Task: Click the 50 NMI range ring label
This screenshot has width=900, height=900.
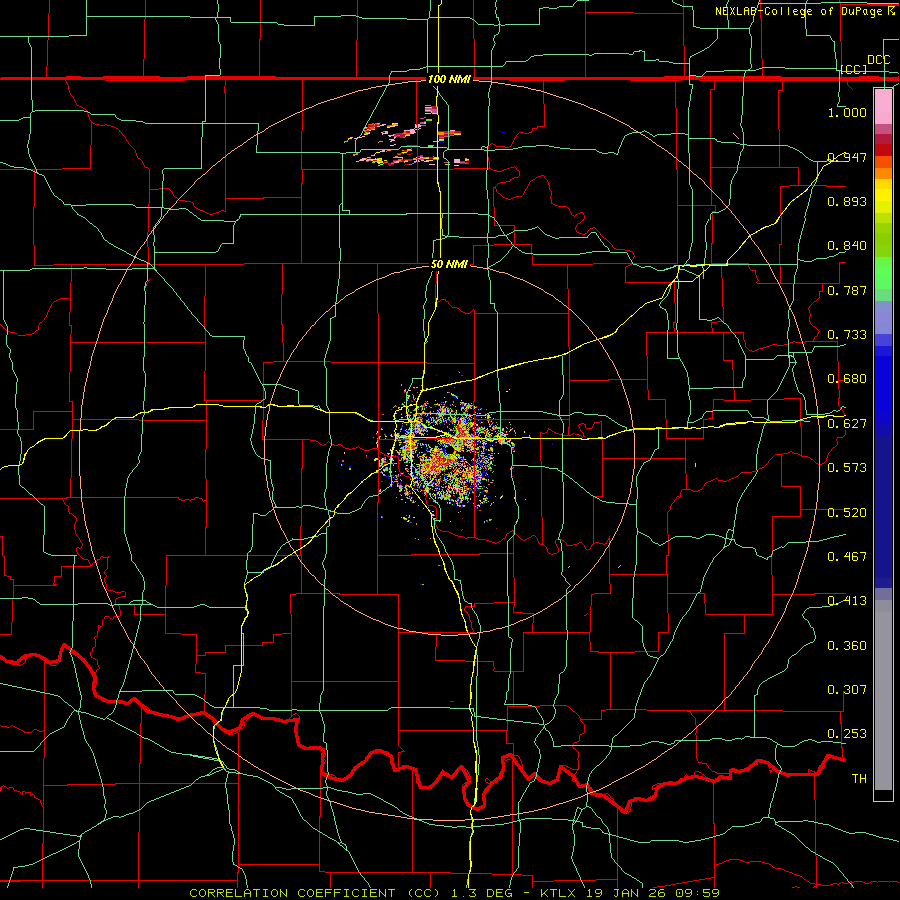Action: pos(449,265)
